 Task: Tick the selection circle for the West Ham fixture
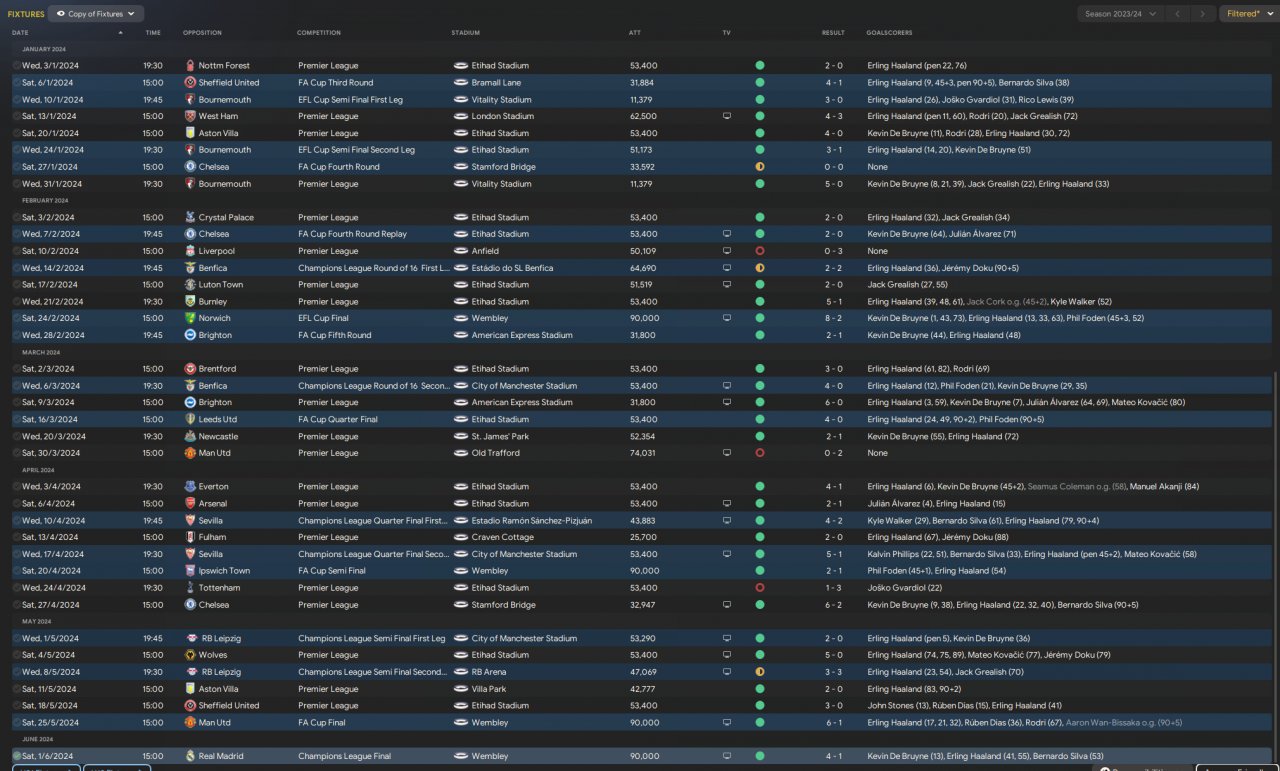pos(17,116)
